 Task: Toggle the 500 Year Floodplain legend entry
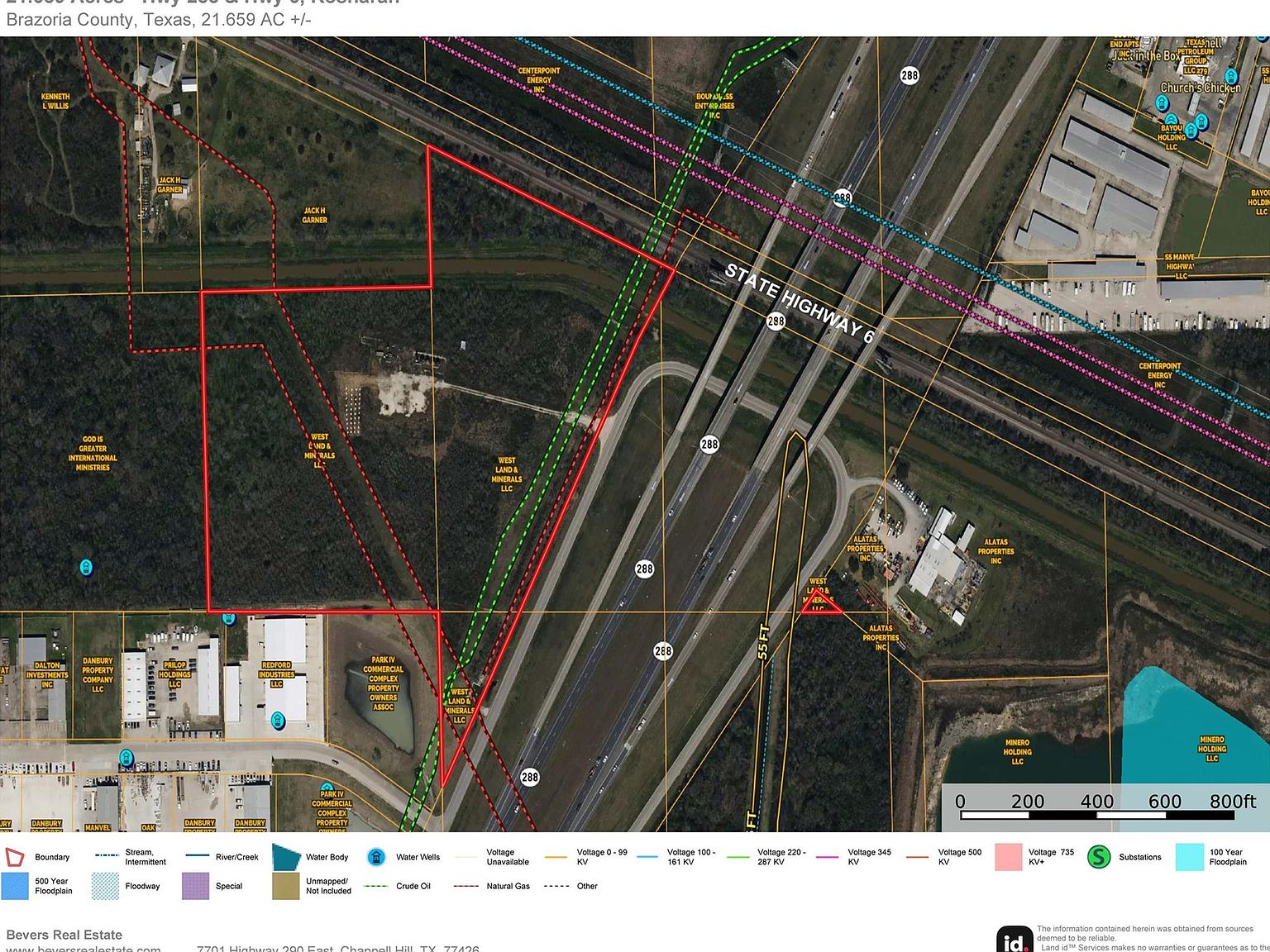17,885
